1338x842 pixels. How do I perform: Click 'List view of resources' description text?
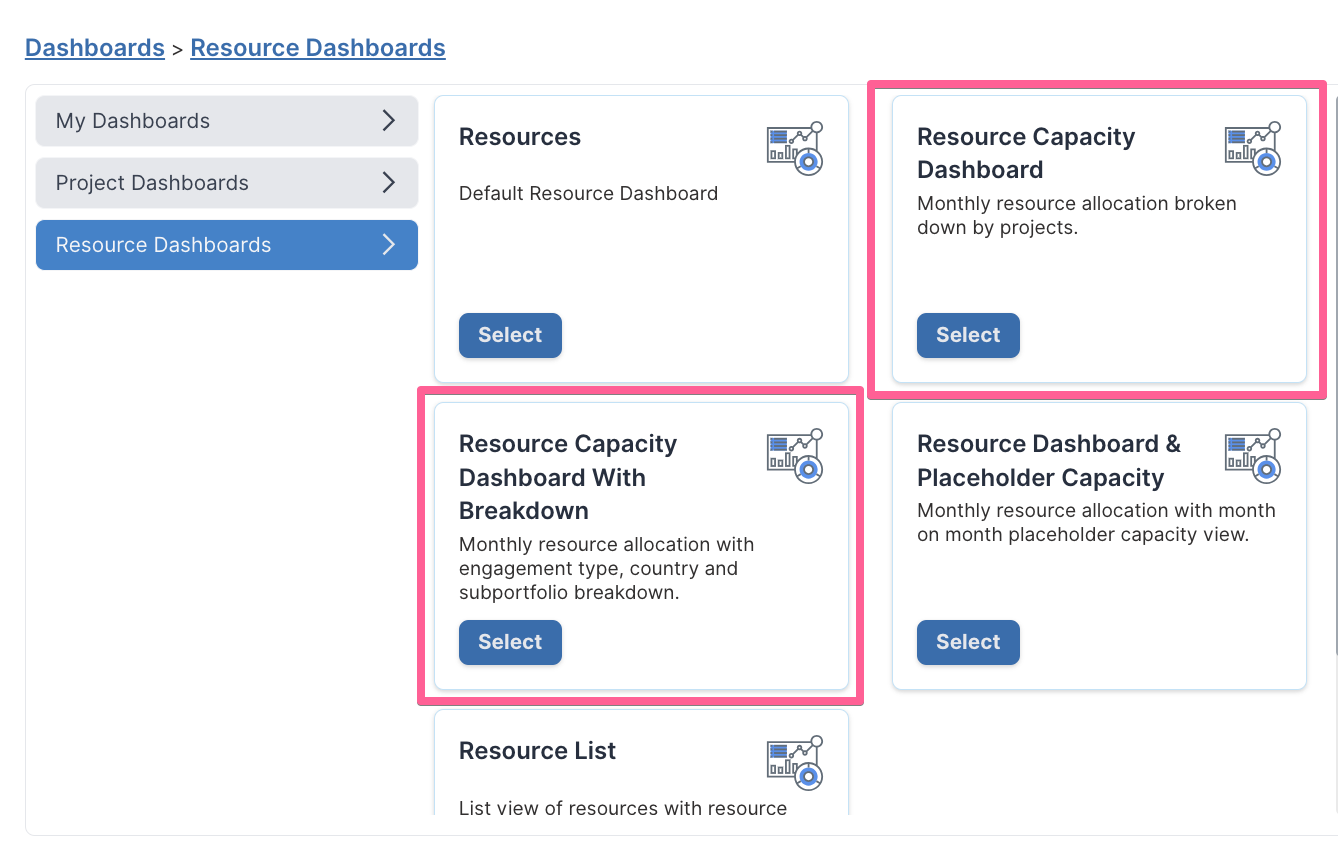(x=623, y=808)
